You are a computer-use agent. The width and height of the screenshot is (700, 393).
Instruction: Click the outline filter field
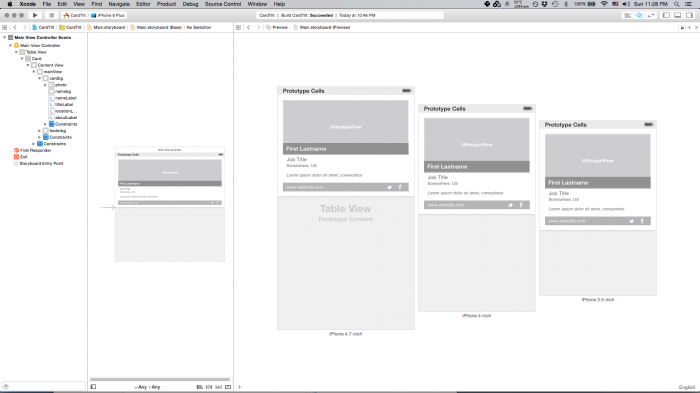pos(43,386)
